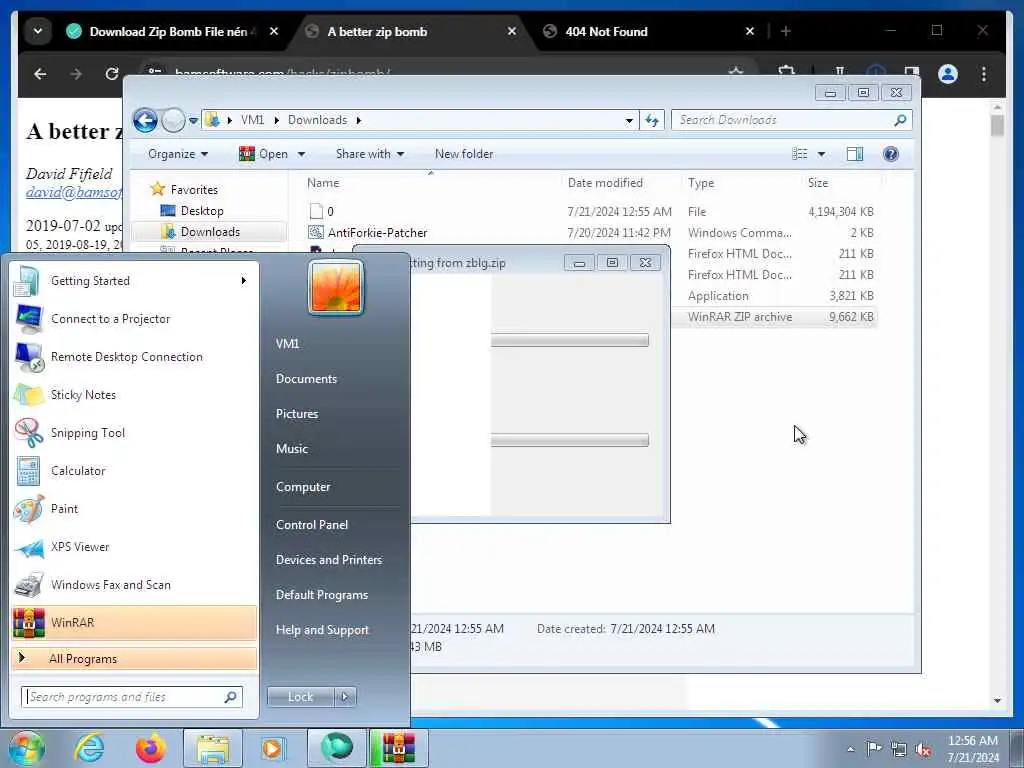Launch Windows Fax and Scan
This screenshot has height=768, width=1024.
134,584
